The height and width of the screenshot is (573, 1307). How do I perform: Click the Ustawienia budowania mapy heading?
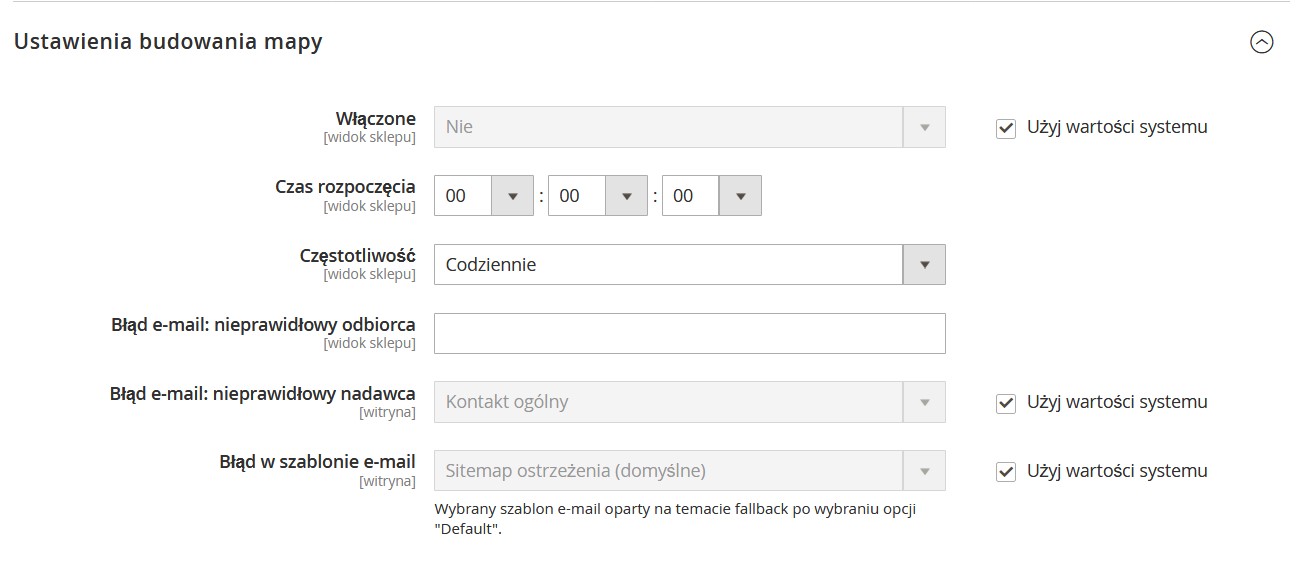(x=168, y=42)
